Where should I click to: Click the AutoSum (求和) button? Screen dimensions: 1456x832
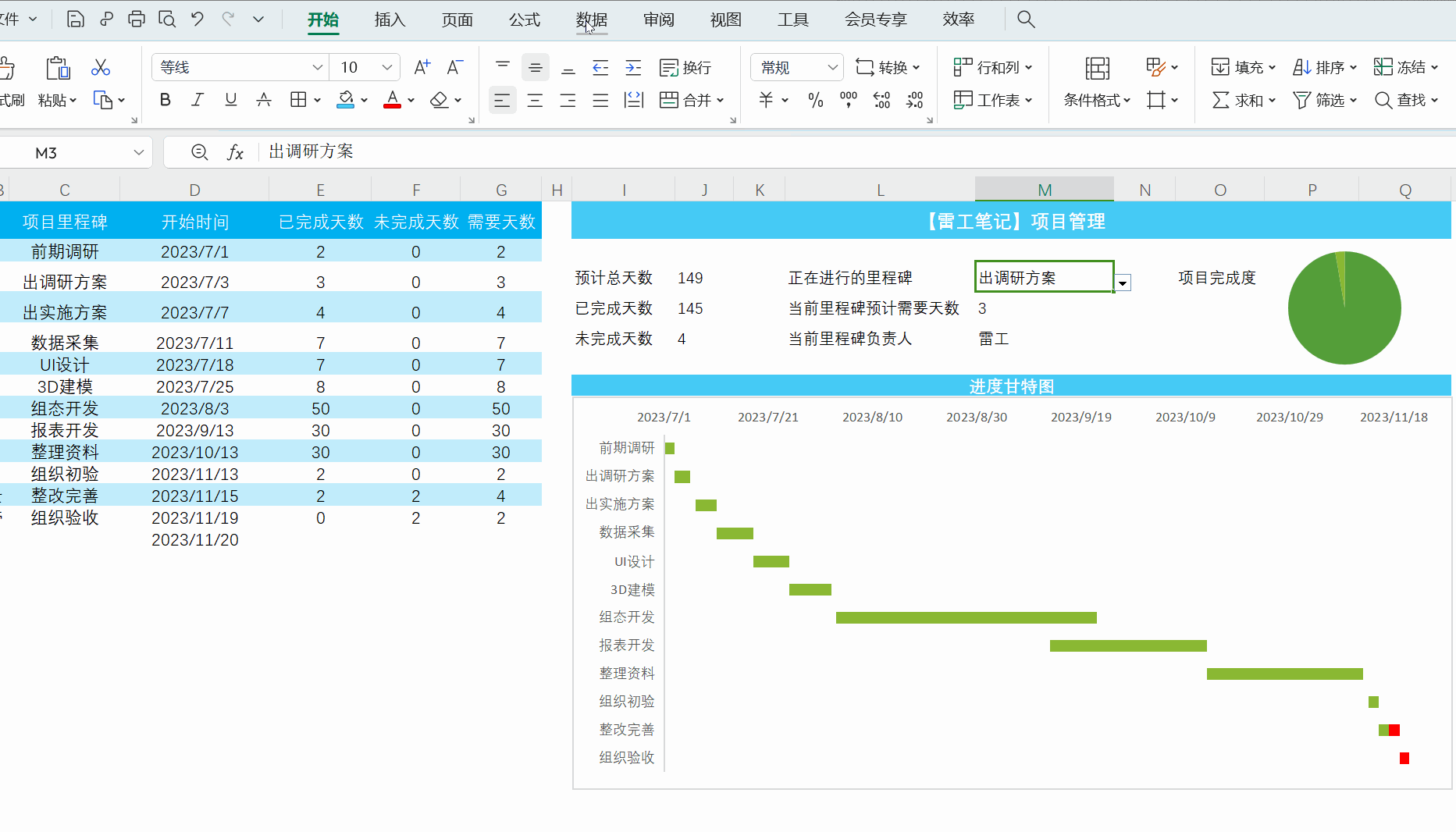pyautogui.click(x=1243, y=100)
